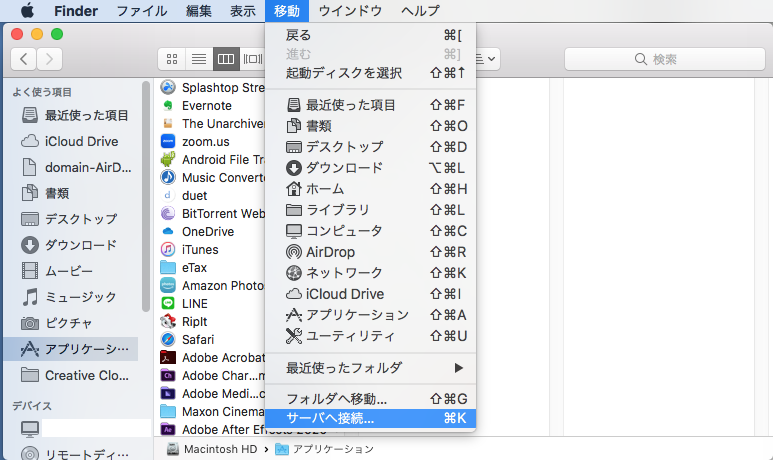Open ミュージック in the sidebar

69,297
